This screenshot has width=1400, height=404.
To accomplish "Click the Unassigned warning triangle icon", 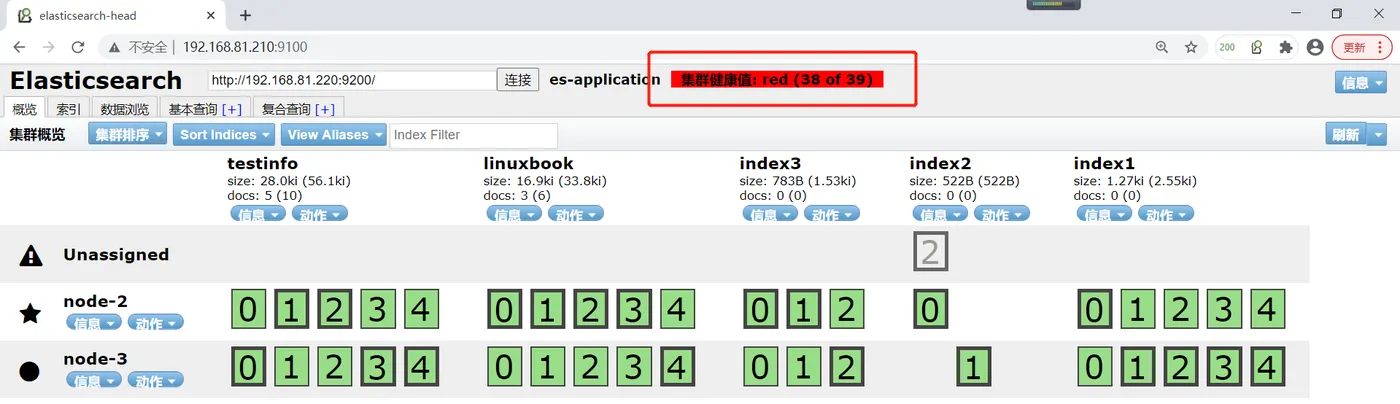I will (x=31, y=256).
